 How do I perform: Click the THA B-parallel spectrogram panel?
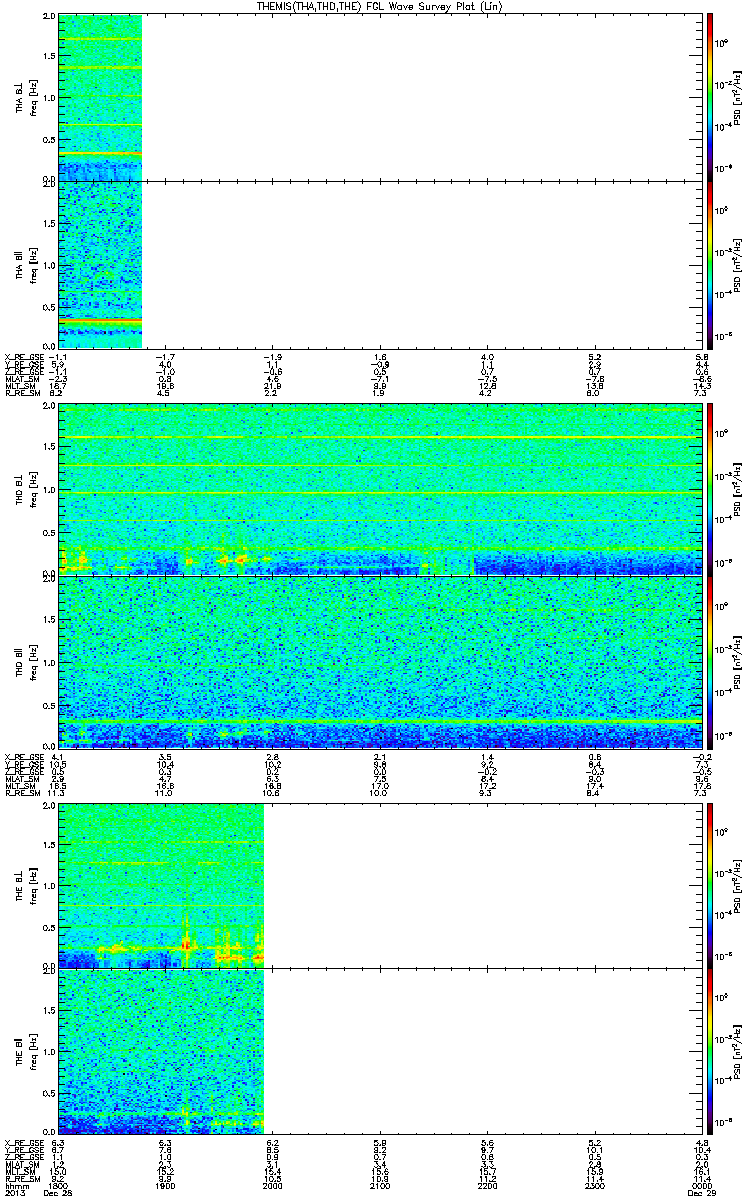pos(378,264)
